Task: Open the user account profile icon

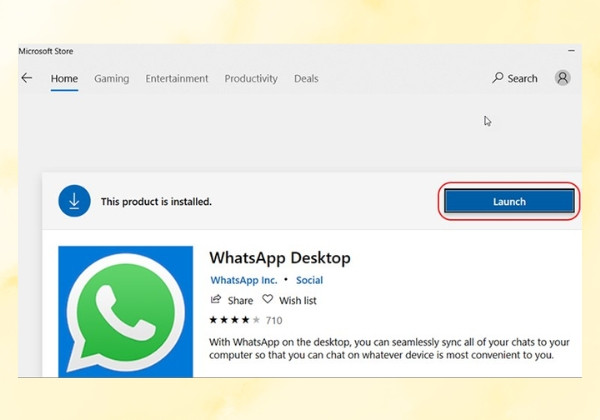Action: pos(562,78)
